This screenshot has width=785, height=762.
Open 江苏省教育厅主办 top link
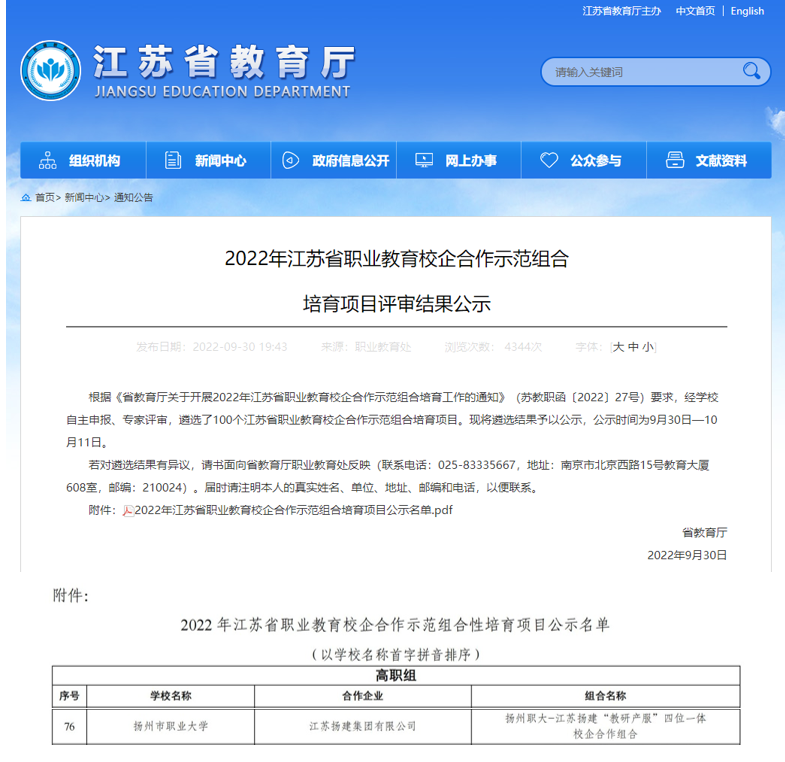621,11
